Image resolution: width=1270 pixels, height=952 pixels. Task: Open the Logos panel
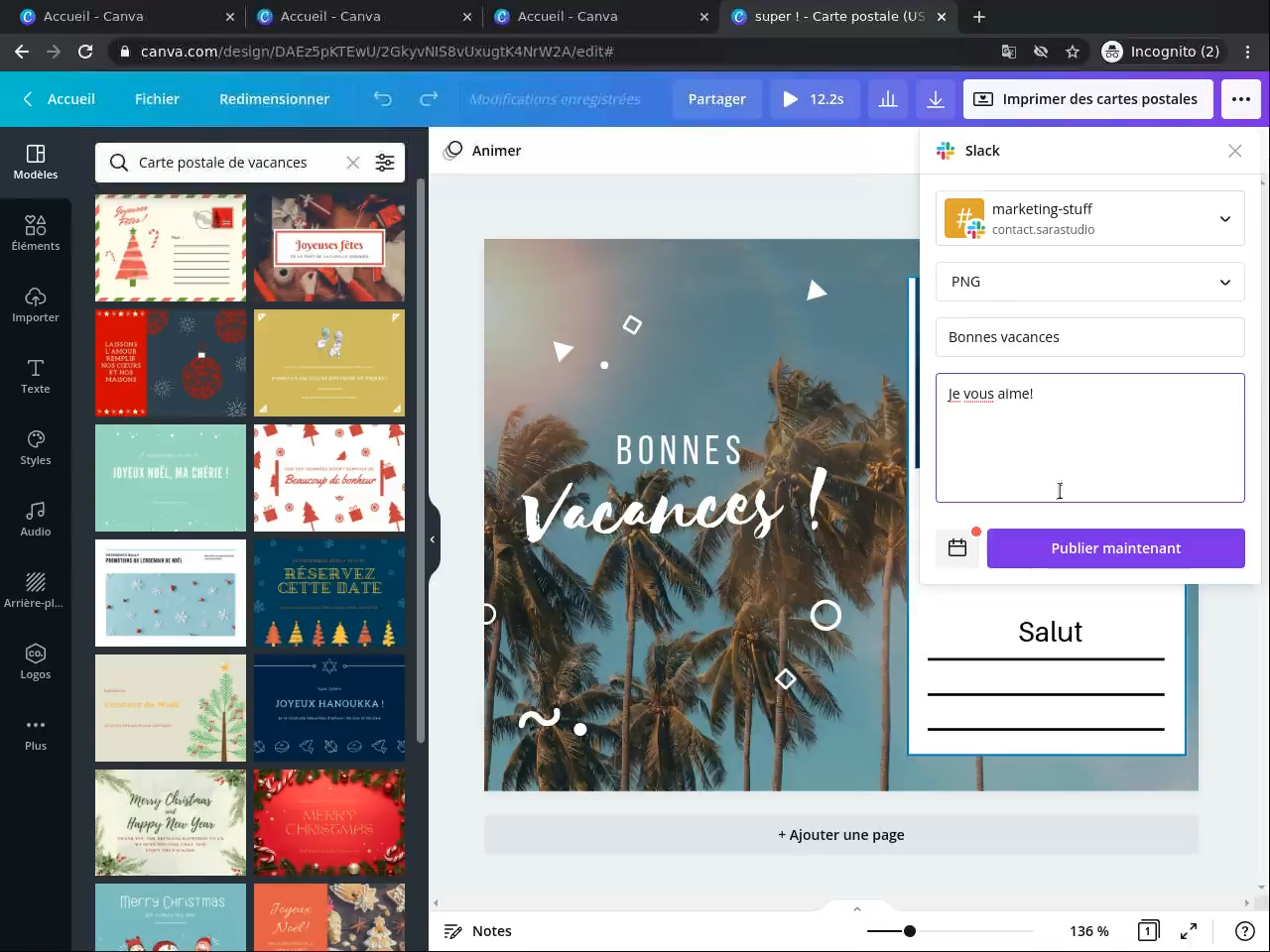coord(36,661)
